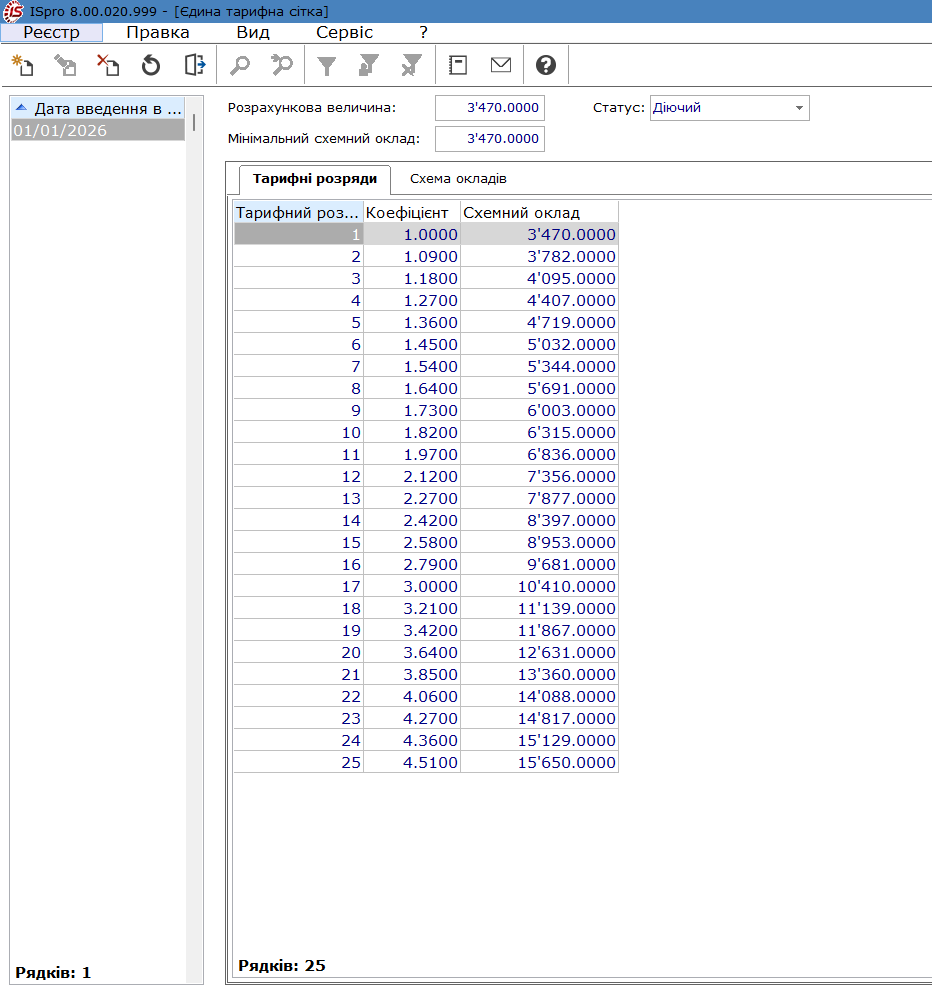Select the salary cell 3'782.0000
The height and width of the screenshot is (988, 932).
click(539, 256)
